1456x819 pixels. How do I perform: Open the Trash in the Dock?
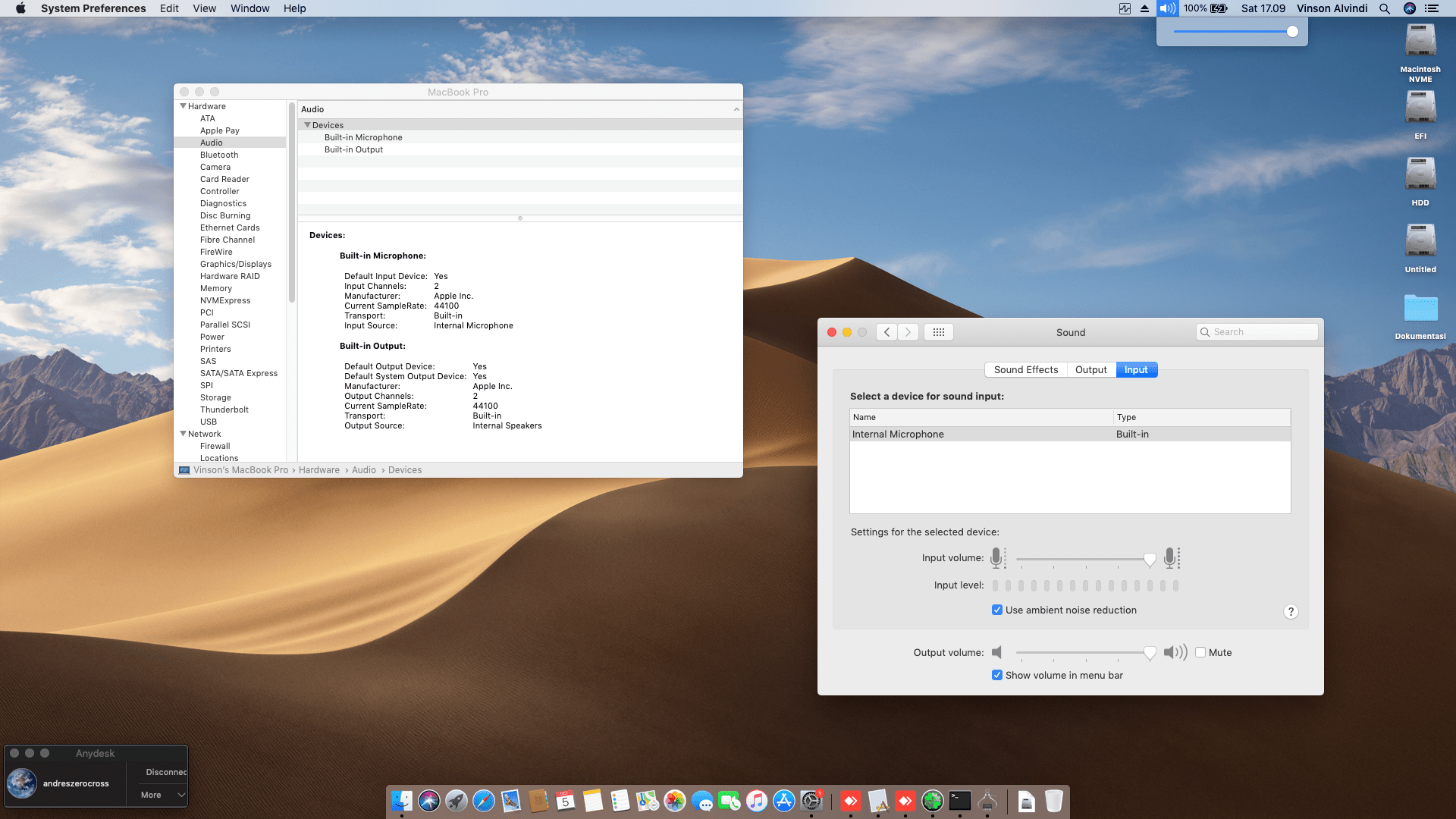(1054, 801)
